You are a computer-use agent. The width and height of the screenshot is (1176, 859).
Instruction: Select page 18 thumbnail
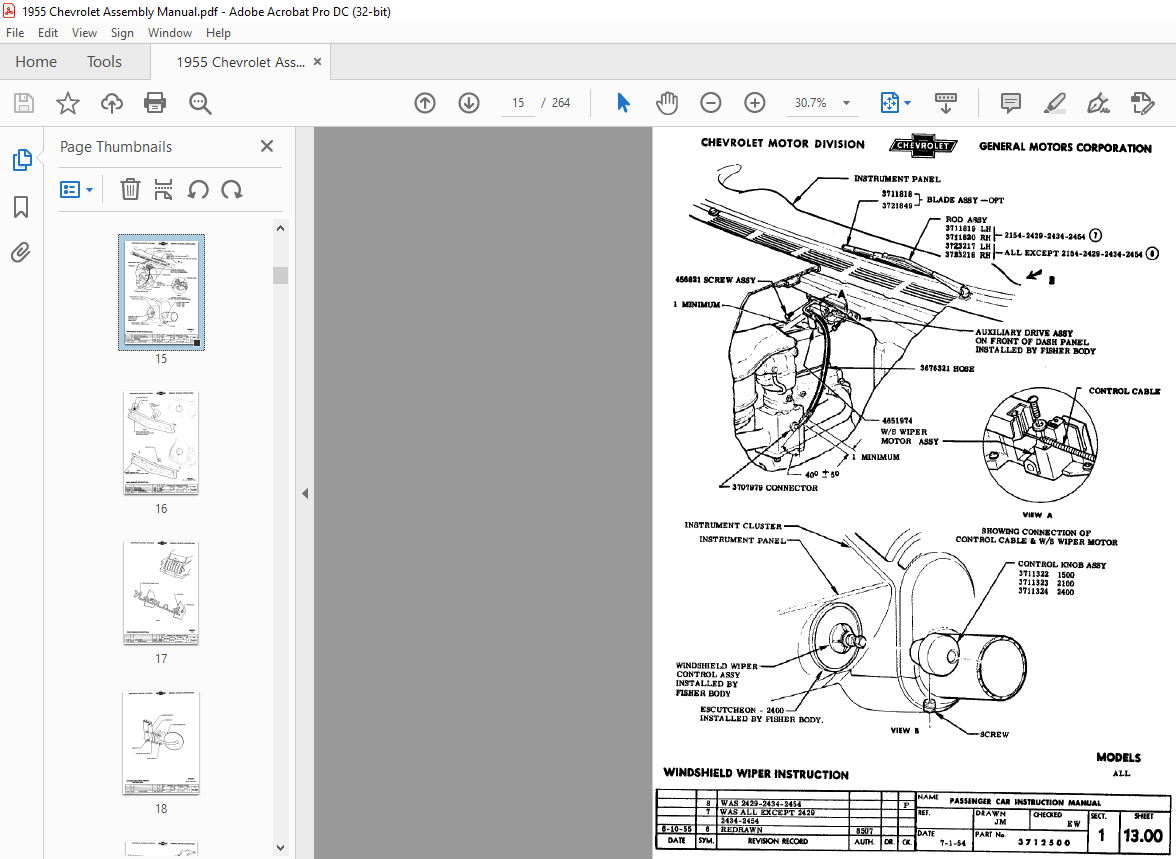161,743
